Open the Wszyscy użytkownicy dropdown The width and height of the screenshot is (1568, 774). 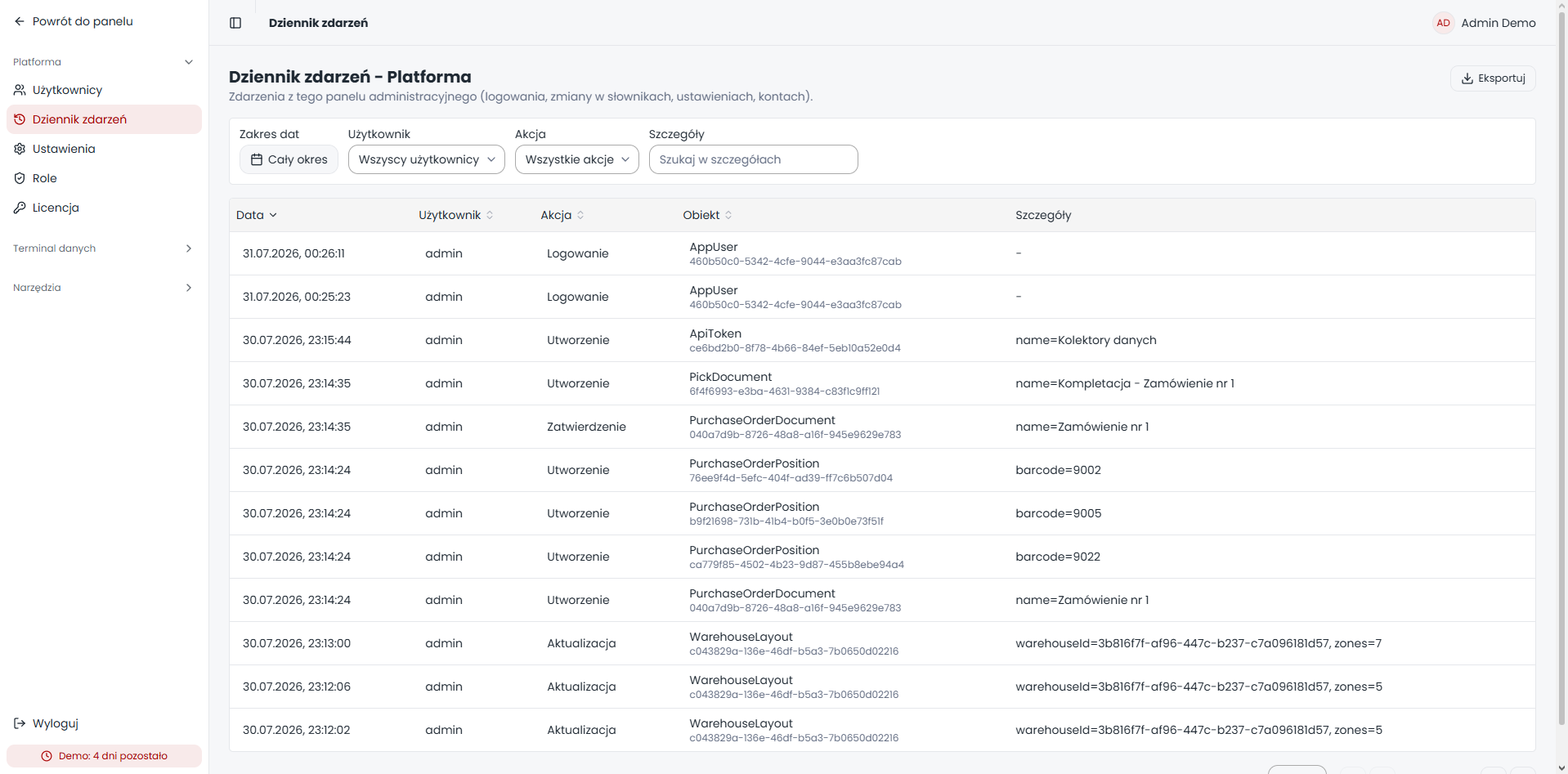(427, 159)
